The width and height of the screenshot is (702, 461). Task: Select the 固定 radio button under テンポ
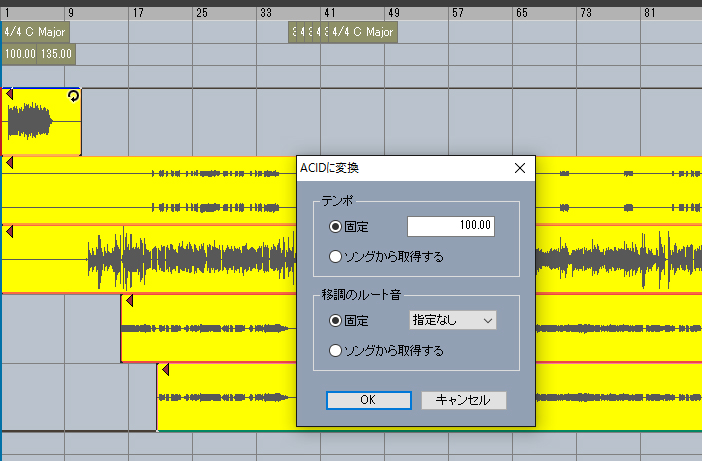(336, 226)
